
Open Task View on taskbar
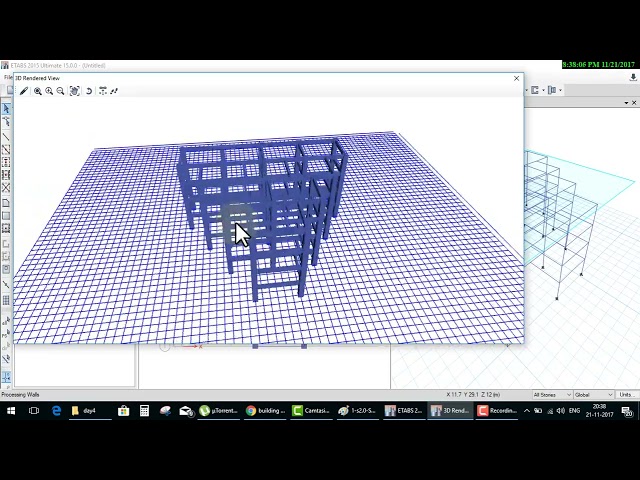coord(34,411)
